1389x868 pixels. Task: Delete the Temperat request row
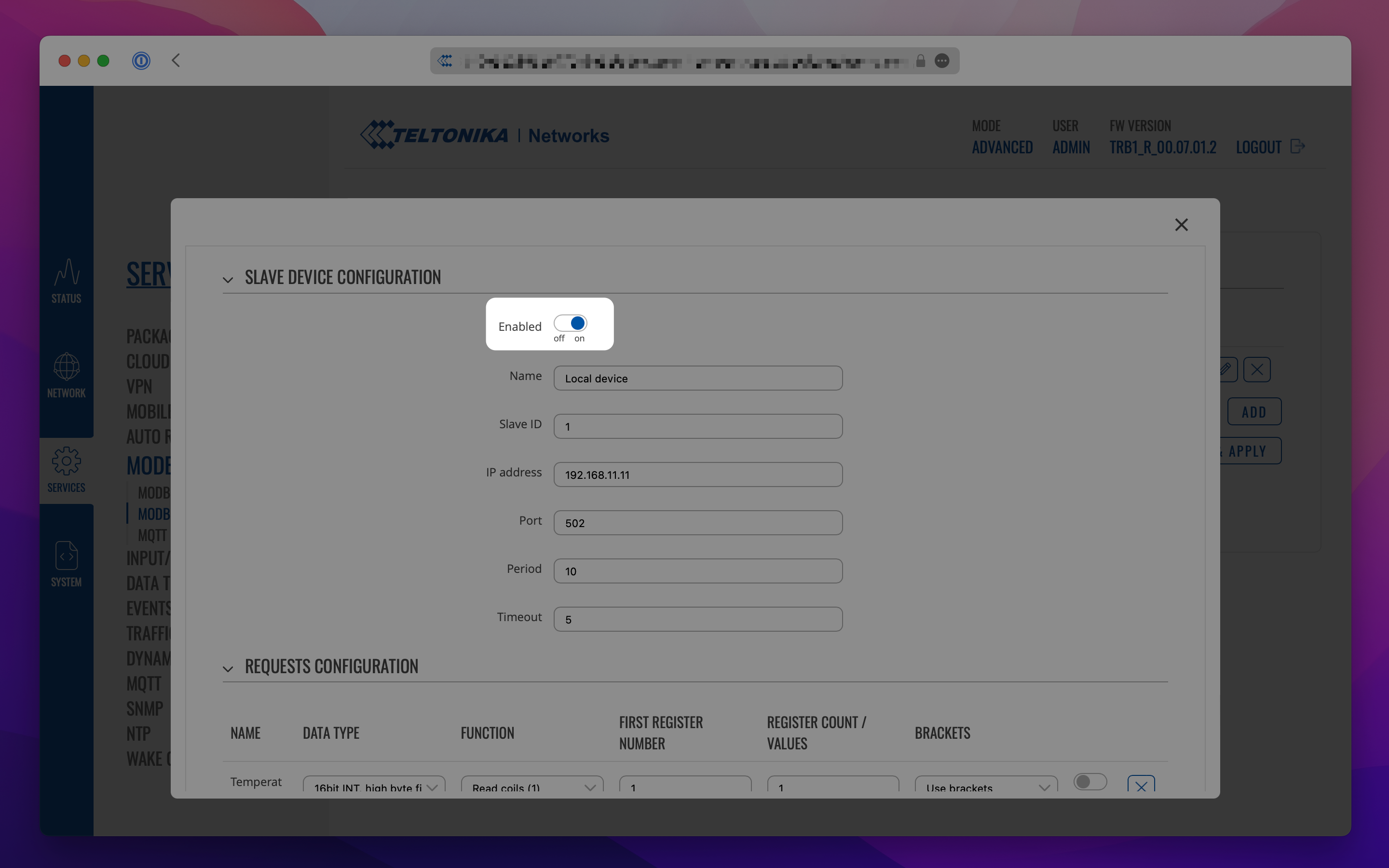click(x=1141, y=785)
